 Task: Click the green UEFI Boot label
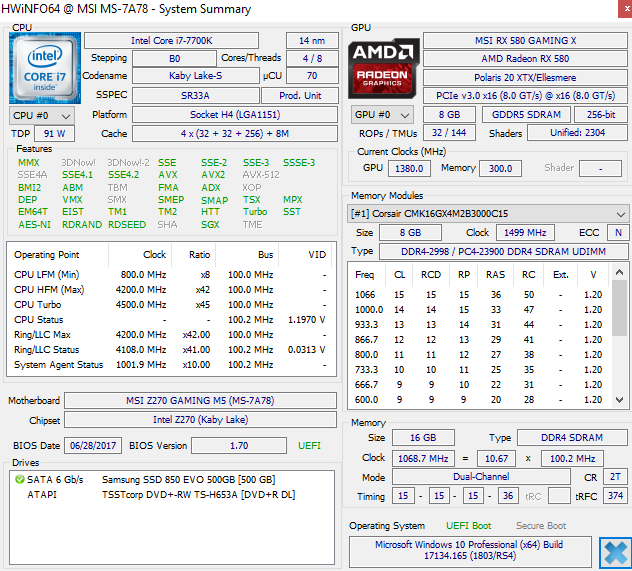468,526
